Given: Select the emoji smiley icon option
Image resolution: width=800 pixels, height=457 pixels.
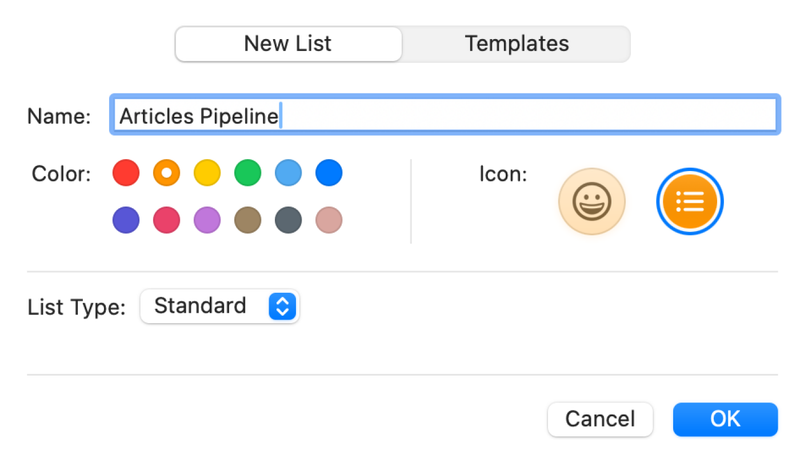Looking at the screenshot, I should [592, 201].
